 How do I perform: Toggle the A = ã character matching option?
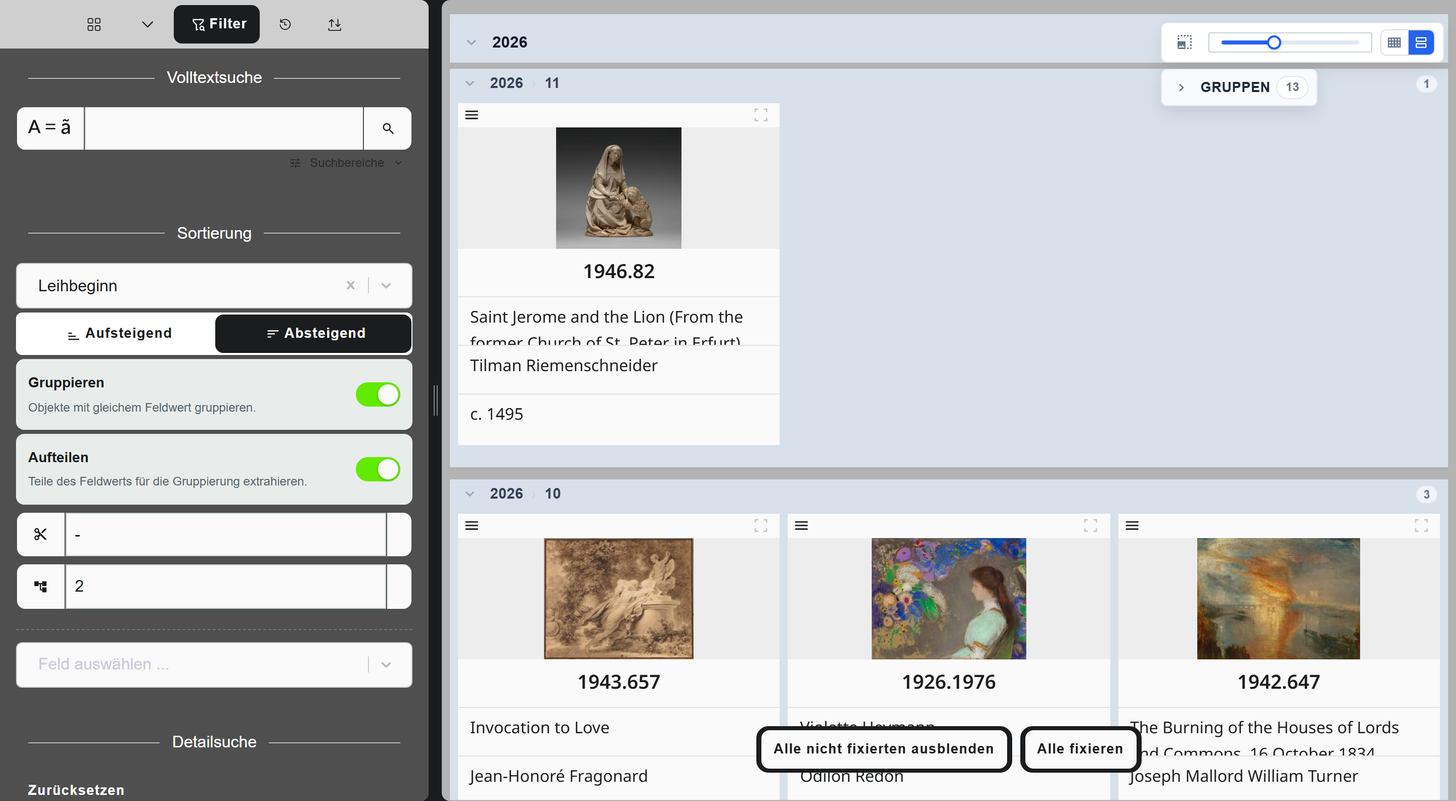point(50,128)
